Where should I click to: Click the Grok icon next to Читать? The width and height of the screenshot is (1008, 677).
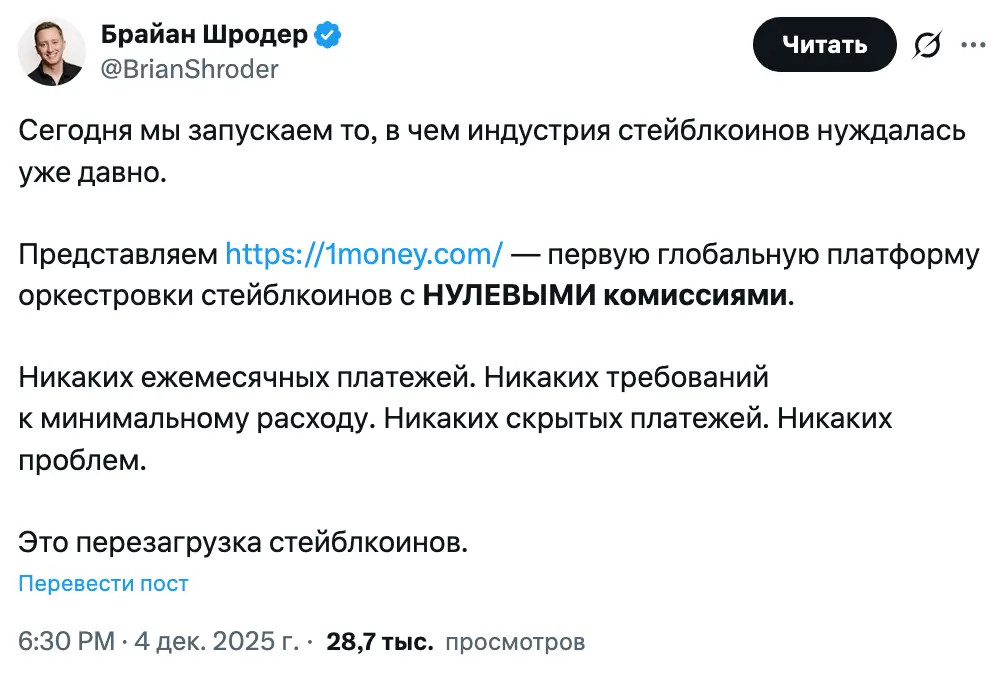[x=928, y=45]
